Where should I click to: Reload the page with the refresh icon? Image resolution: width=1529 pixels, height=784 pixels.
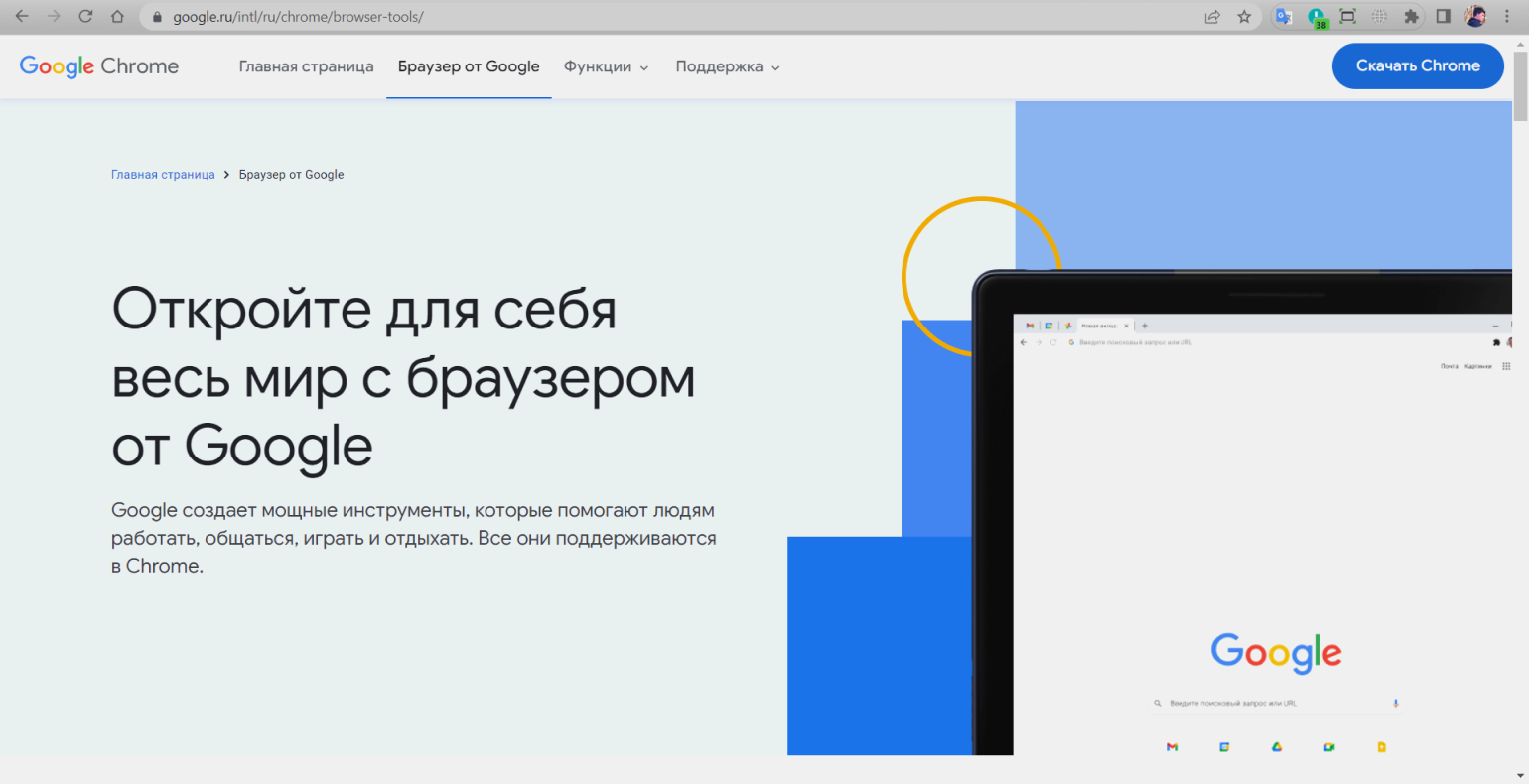click(x=85, y=17)
